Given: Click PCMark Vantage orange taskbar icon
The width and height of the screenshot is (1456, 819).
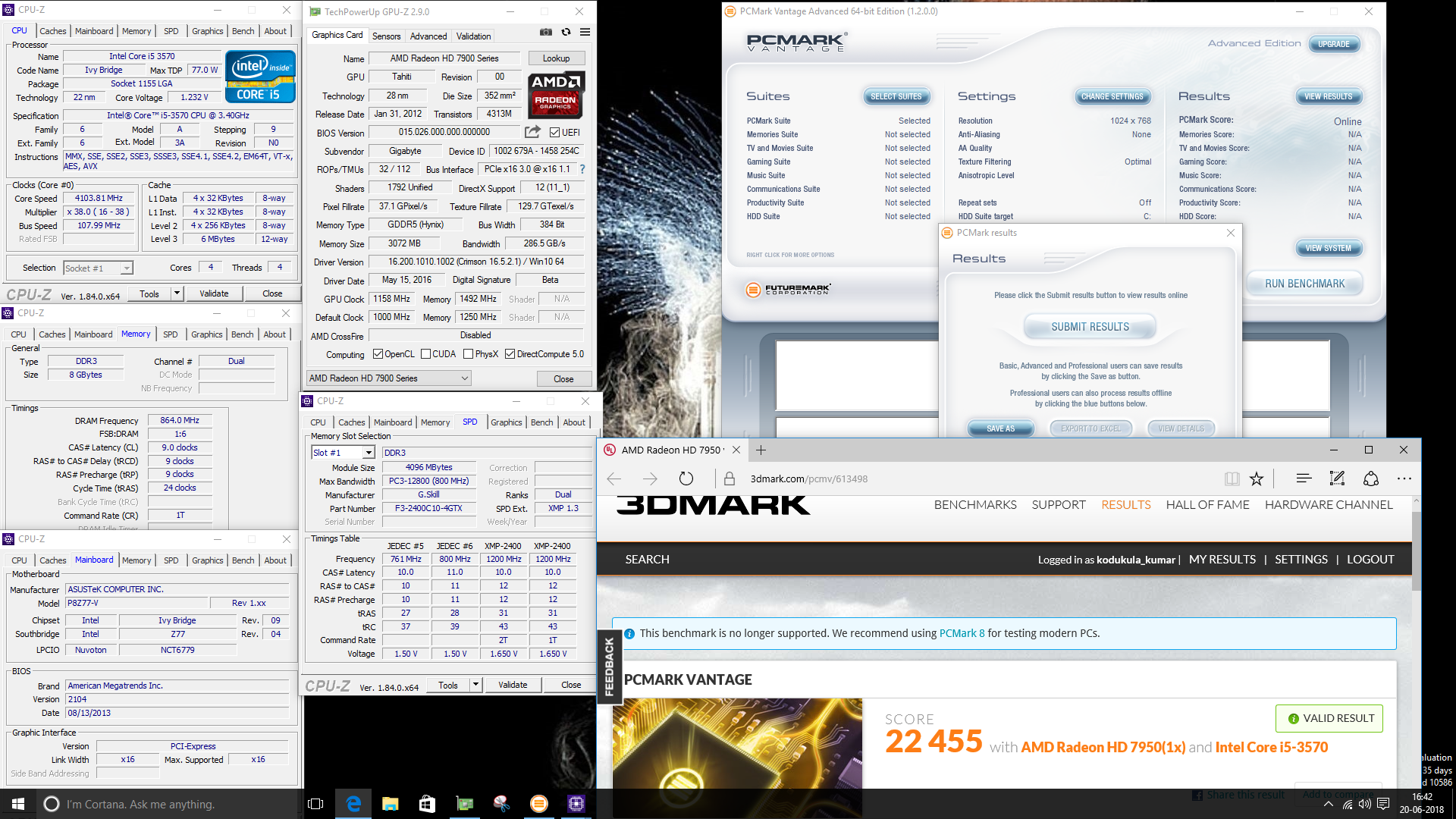Looking at the screenshot, I should [539, 804].
